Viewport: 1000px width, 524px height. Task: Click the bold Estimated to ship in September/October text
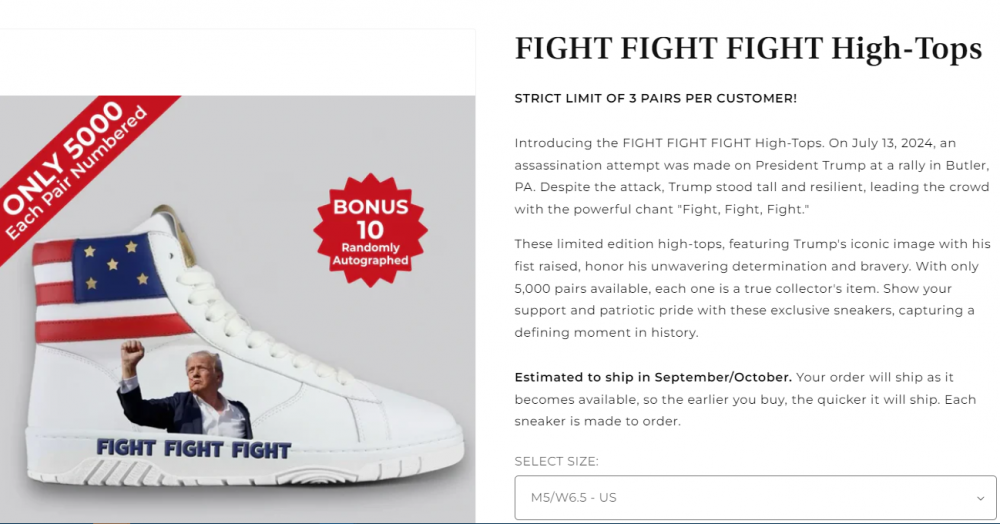pyautogui.click(x=653, y=377)
